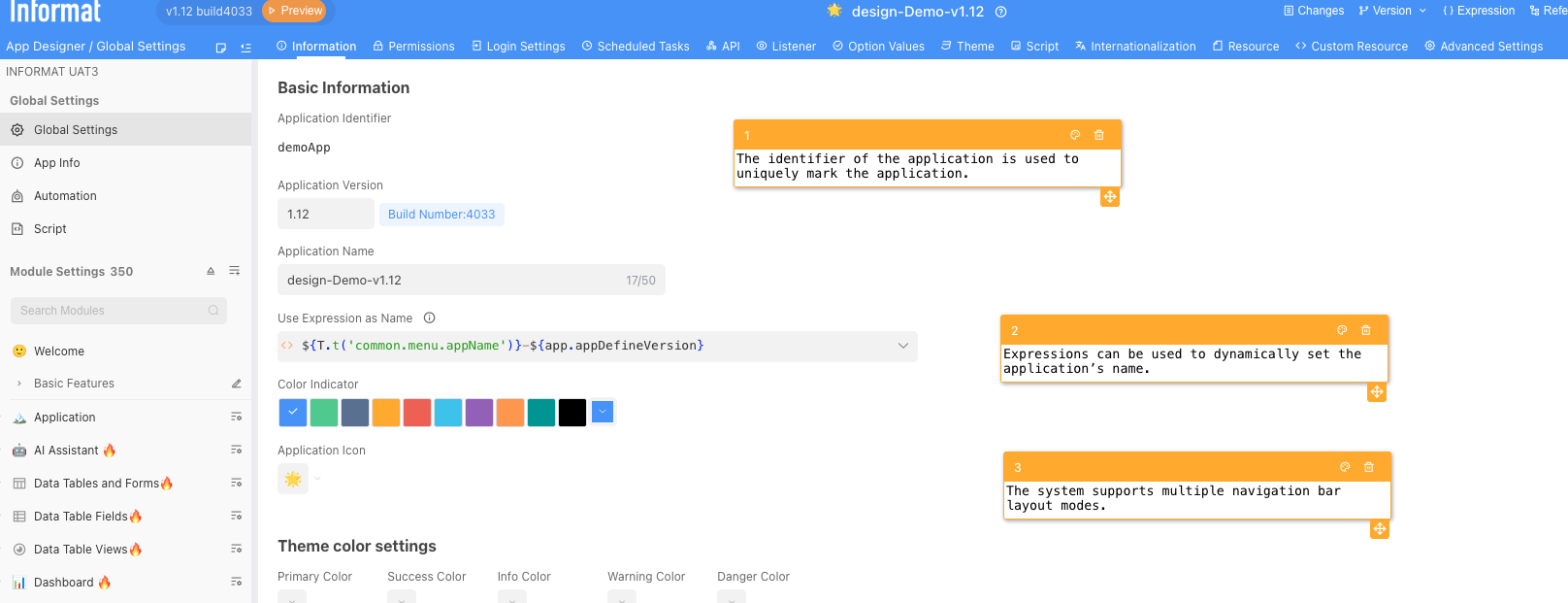Switch to the Permissions tab
The image size is (1568, 603).
[x=413, y=46]
